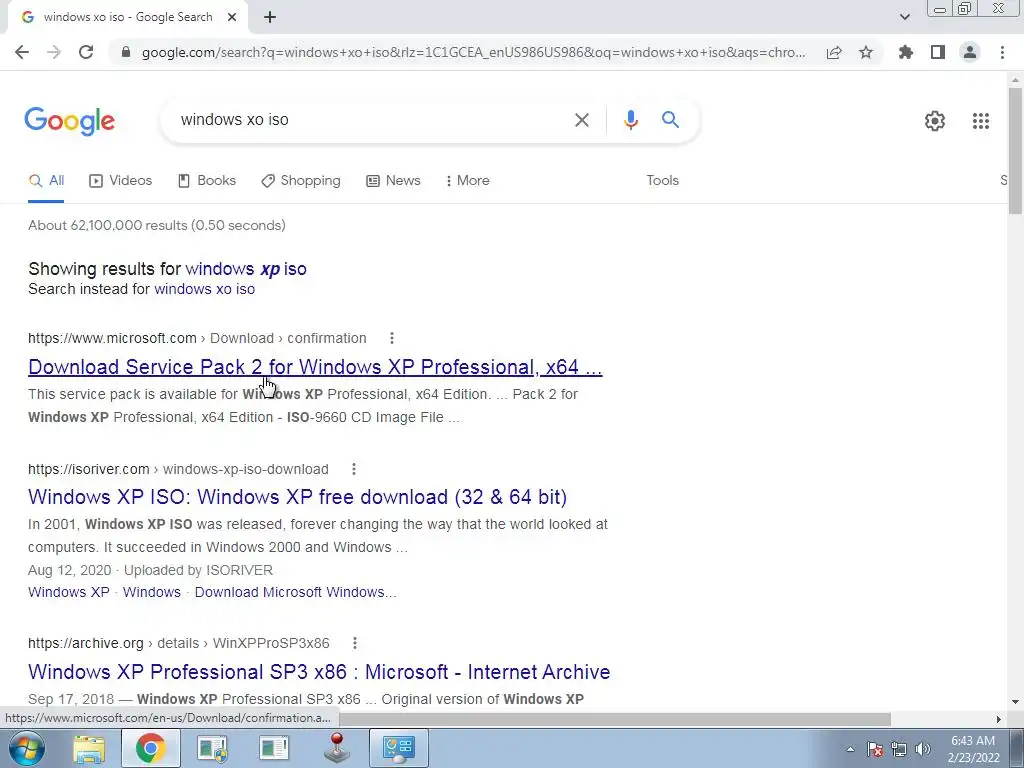Click the taskbar clock showing 6:43 AM

[973, 749]
